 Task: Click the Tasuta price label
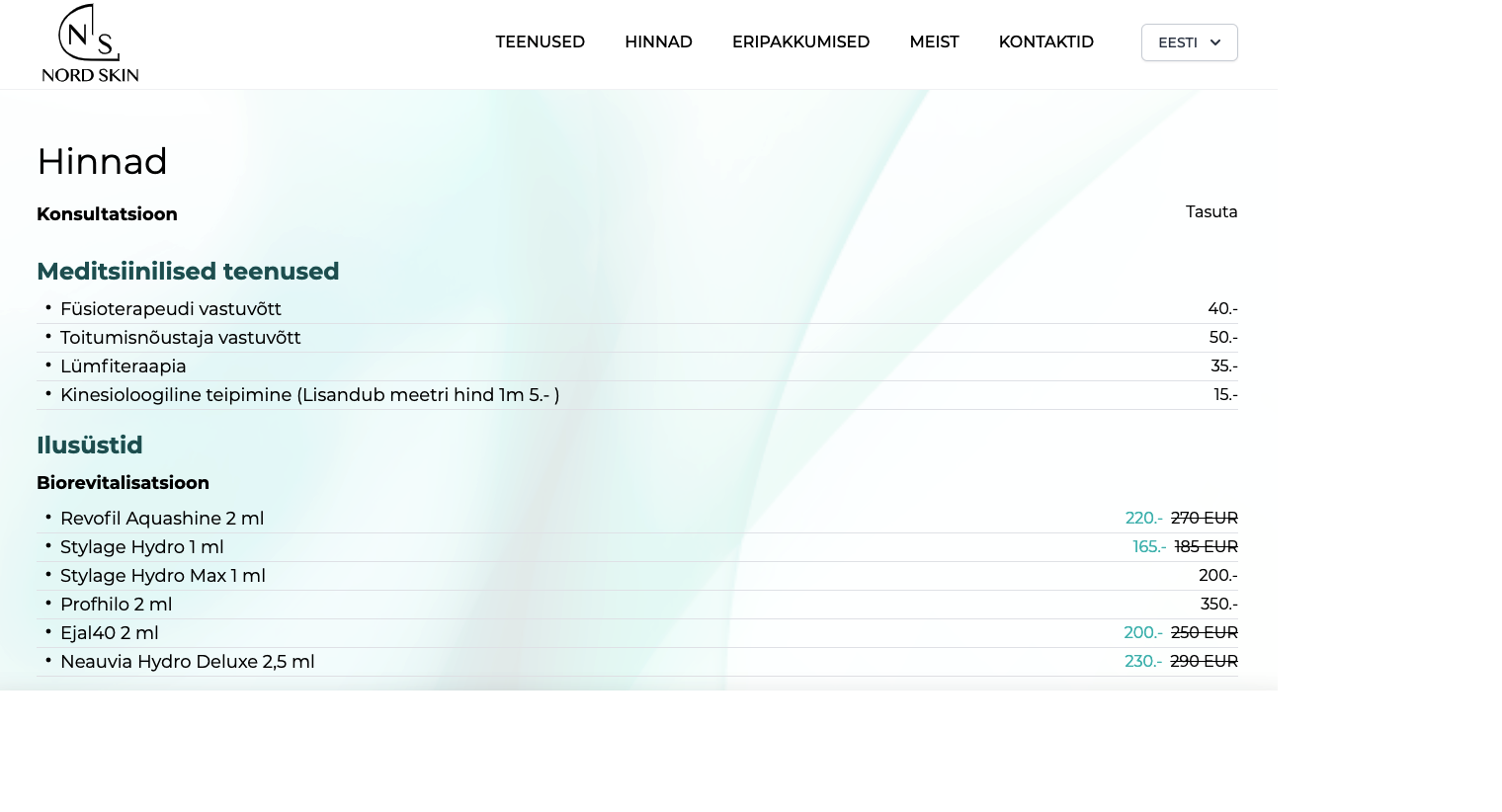pyautogui.click(x=1211, y=212)
